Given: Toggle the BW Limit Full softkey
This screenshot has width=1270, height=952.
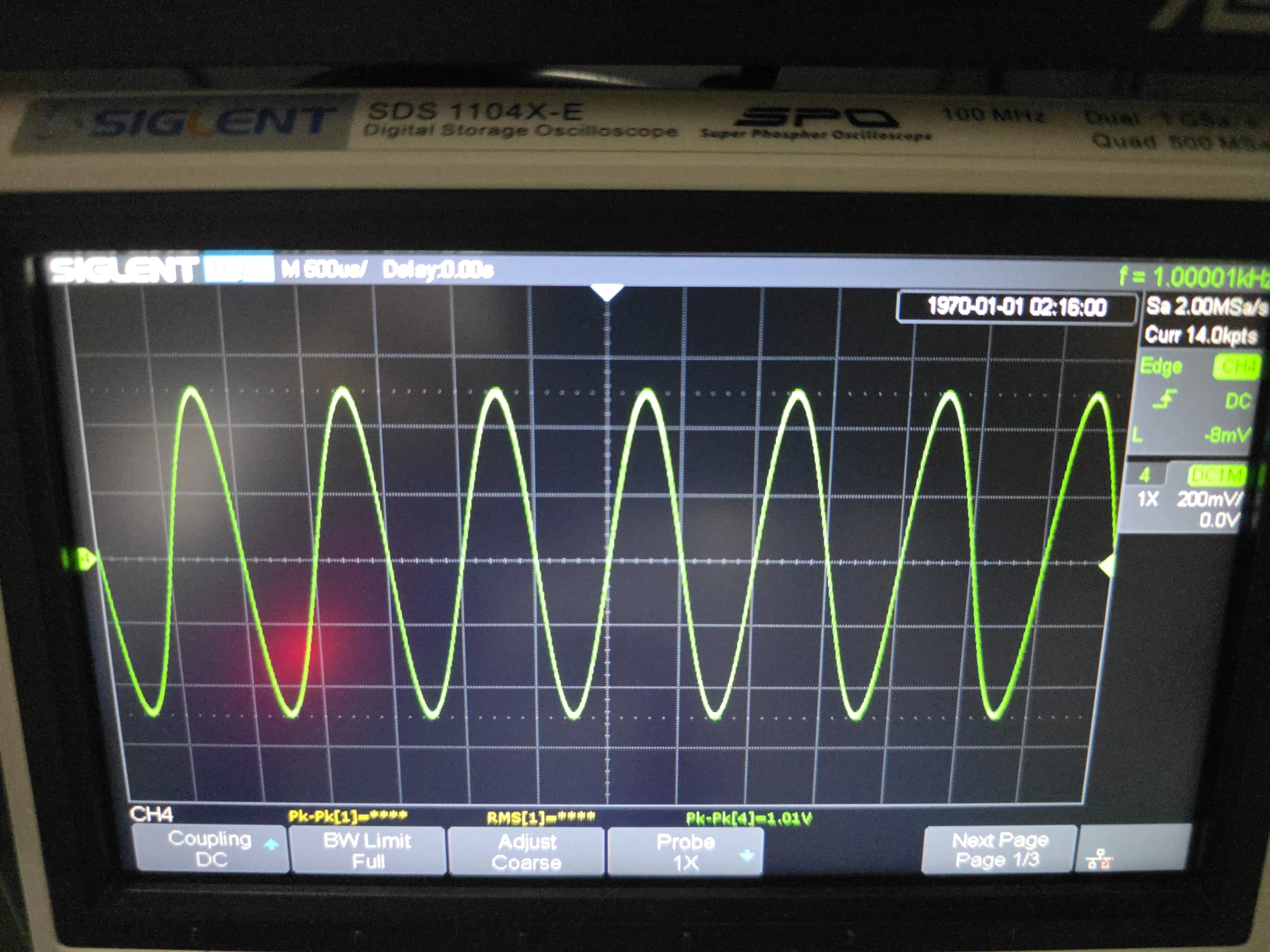Looking at the screenshot, I should 368,850.
